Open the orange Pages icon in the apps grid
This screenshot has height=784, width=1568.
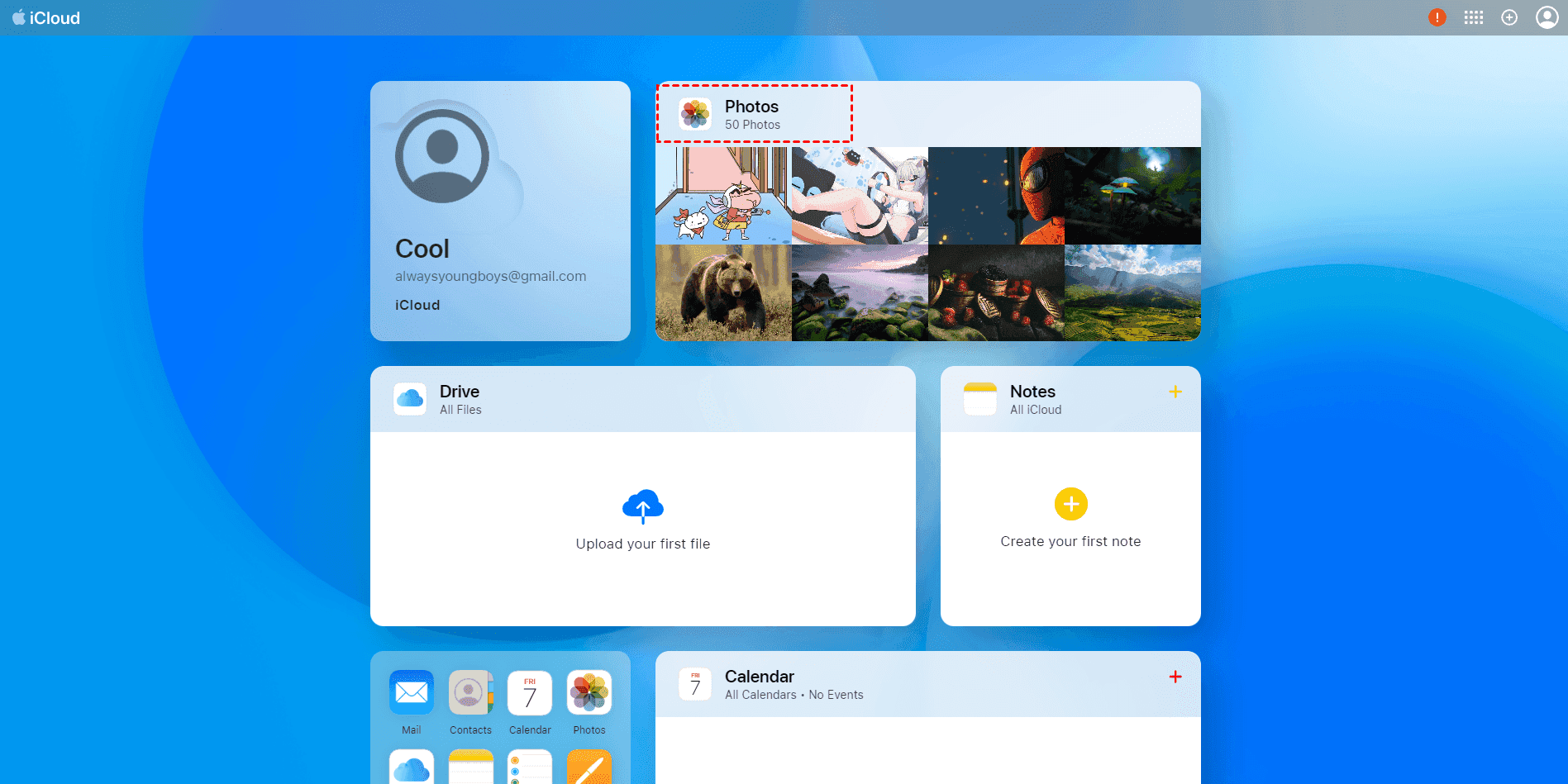[589, 767]
